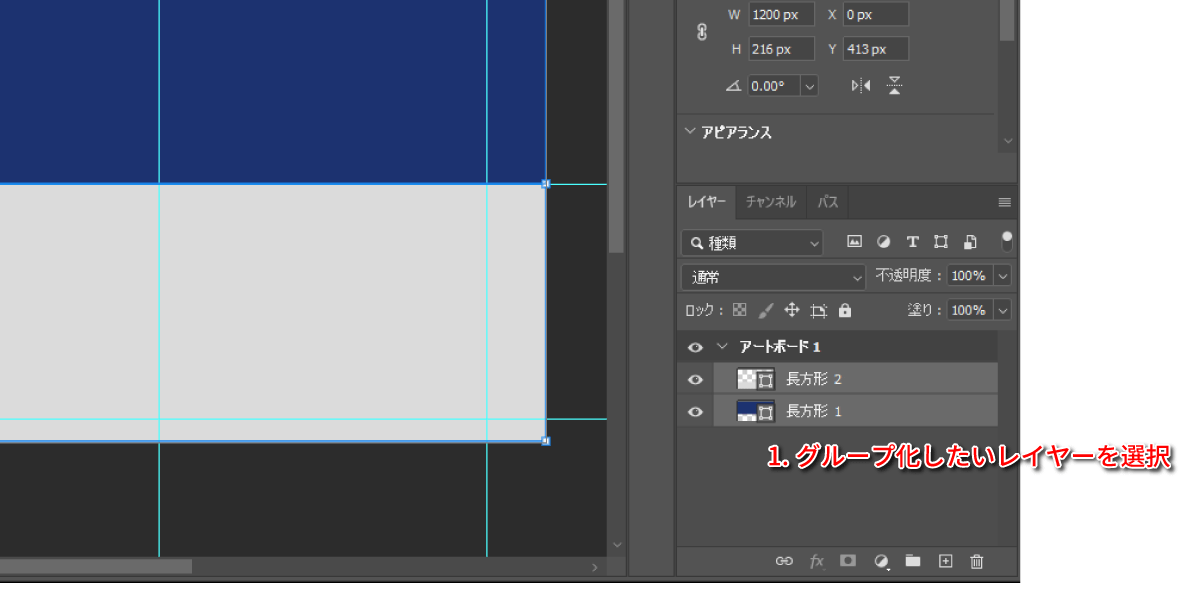This screenshot has height=600, width=1200.
Task: Lock layer position move icon
Action: coord(792,310)
